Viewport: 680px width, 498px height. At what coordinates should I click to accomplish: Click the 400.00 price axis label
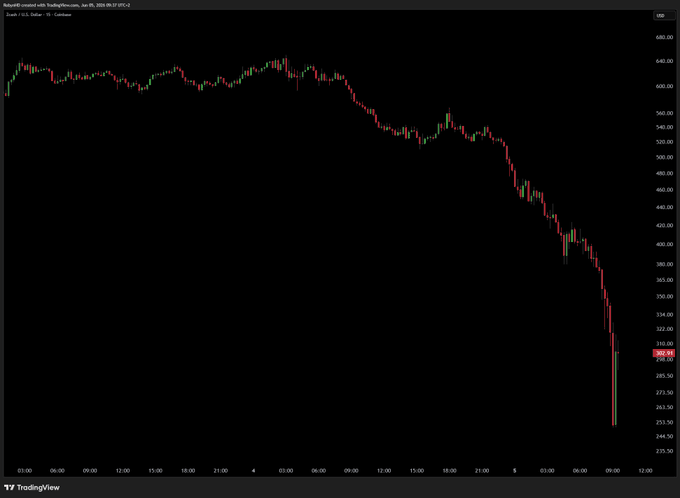pyautogui.click(x=664, y=245)
